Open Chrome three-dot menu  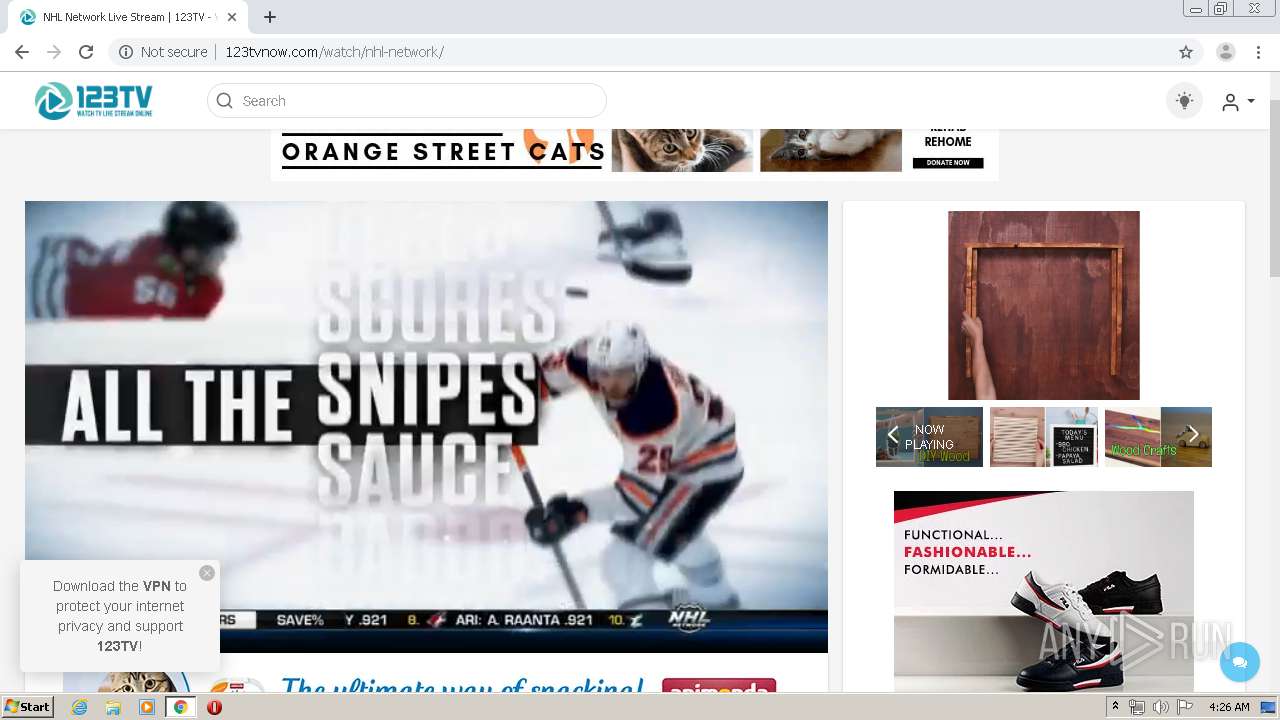1258,52
